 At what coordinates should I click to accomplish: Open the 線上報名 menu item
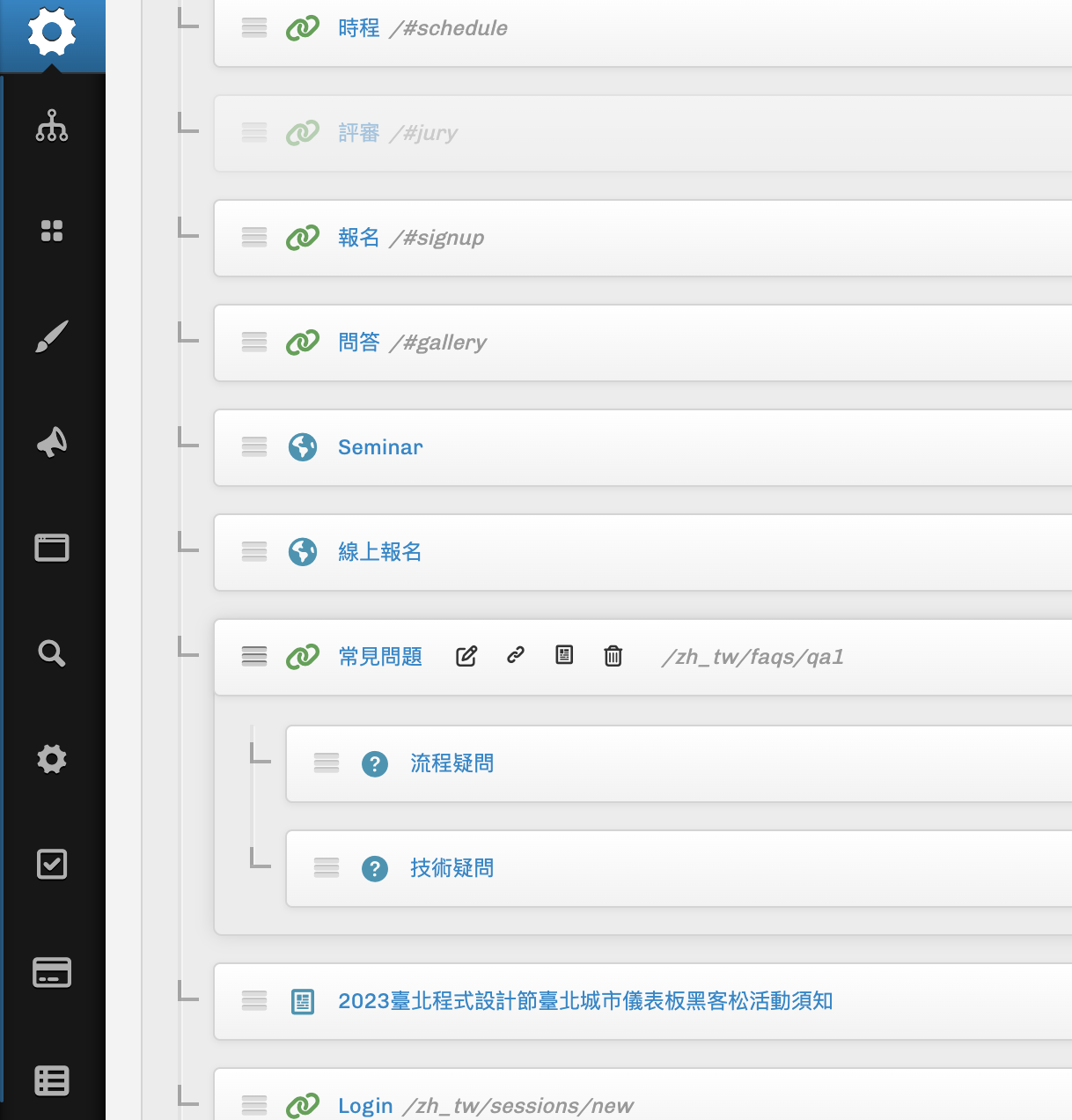click(x=380, y=552)
